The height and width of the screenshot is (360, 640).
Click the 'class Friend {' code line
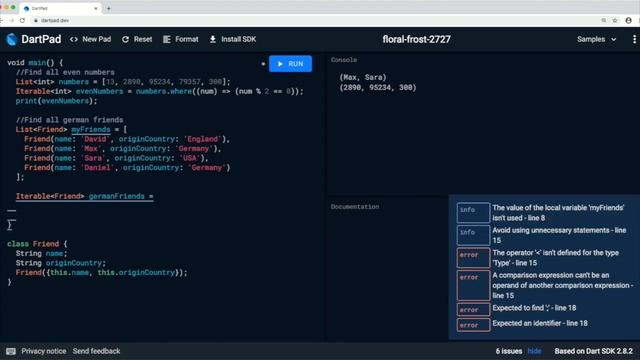[x=37, y=244]
